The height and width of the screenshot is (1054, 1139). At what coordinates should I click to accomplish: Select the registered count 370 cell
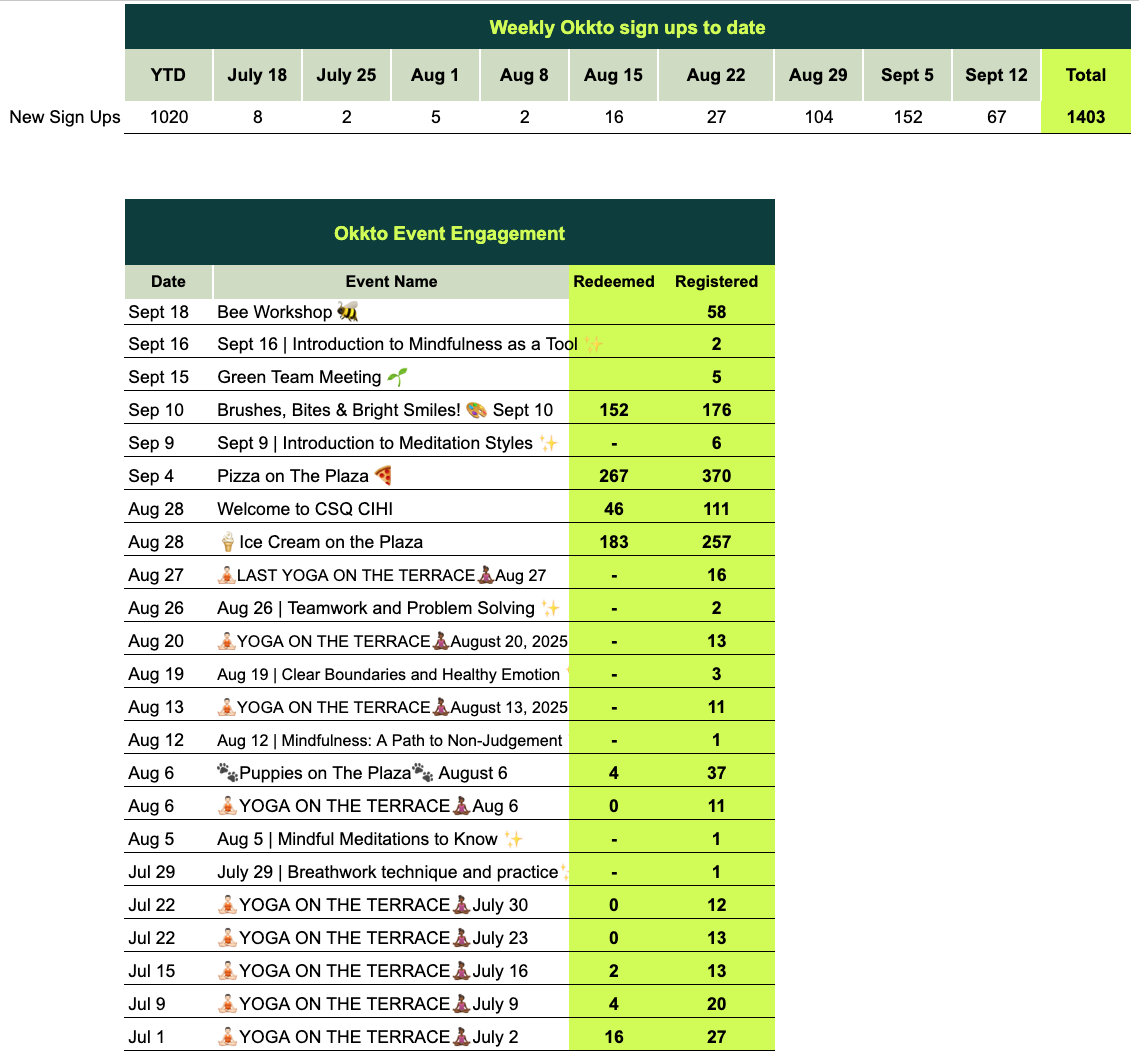(716, 476)
